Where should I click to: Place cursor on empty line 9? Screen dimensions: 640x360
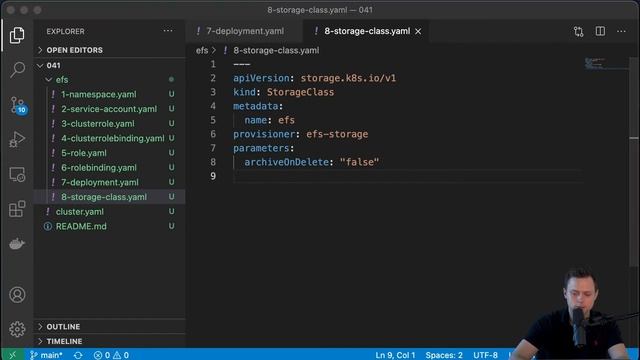[x=408, y=176]
